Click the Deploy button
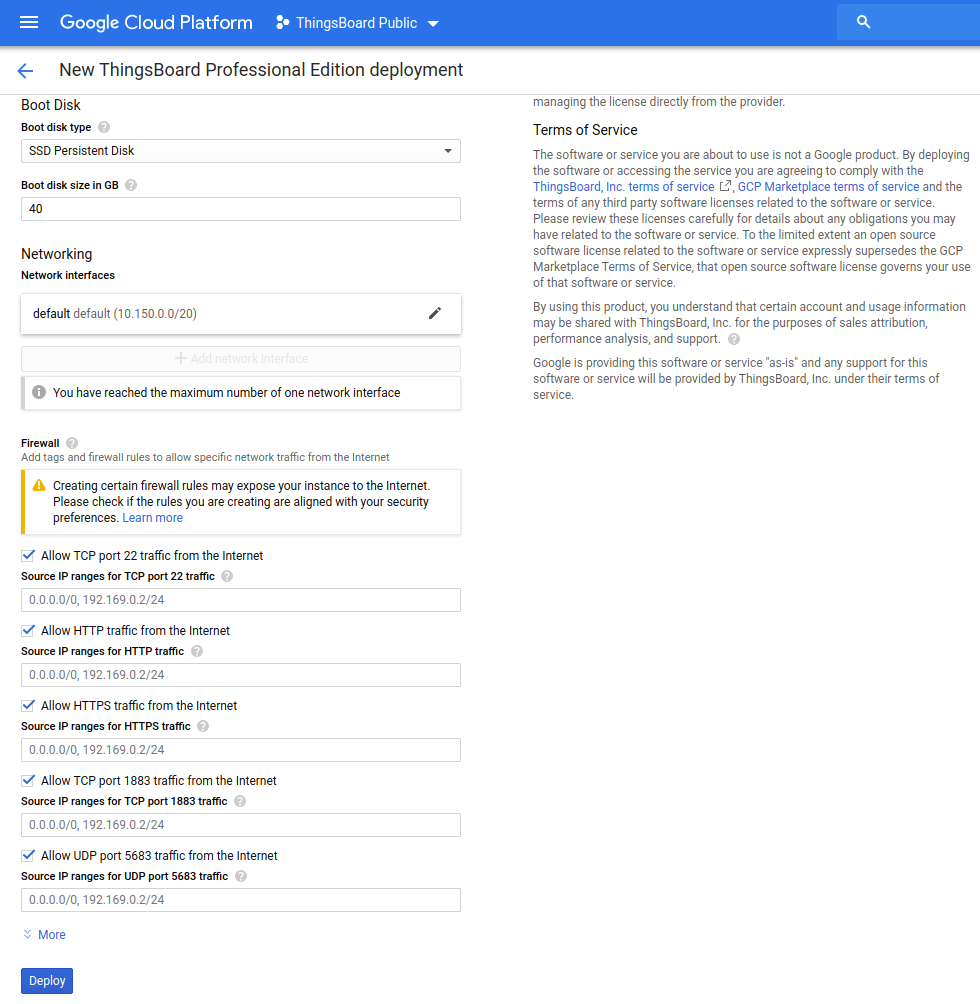The height and width of the screenshot is (1004, 980). [x=47, y=981]
